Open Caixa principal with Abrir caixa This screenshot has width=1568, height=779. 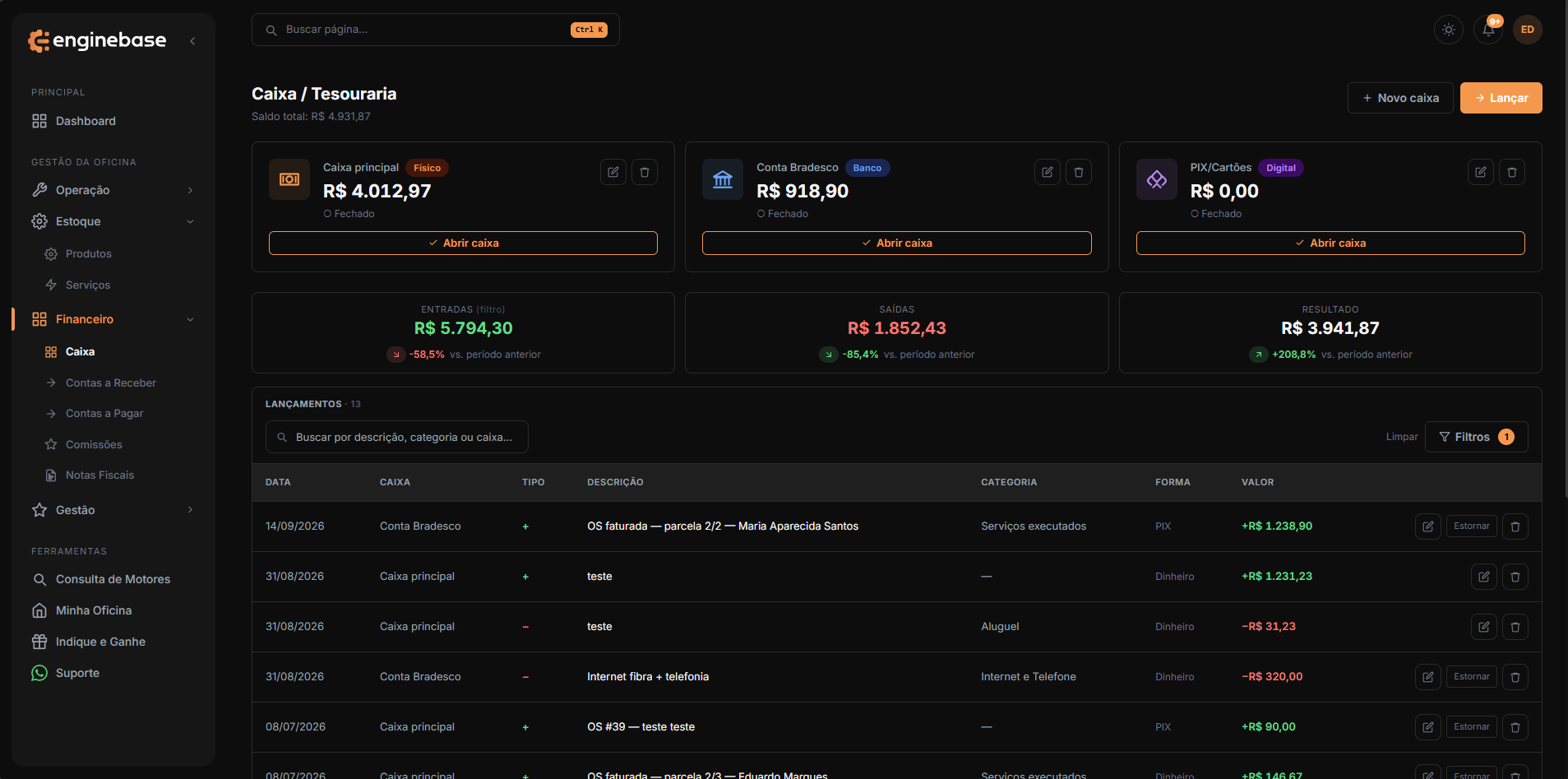coord(463,243)
